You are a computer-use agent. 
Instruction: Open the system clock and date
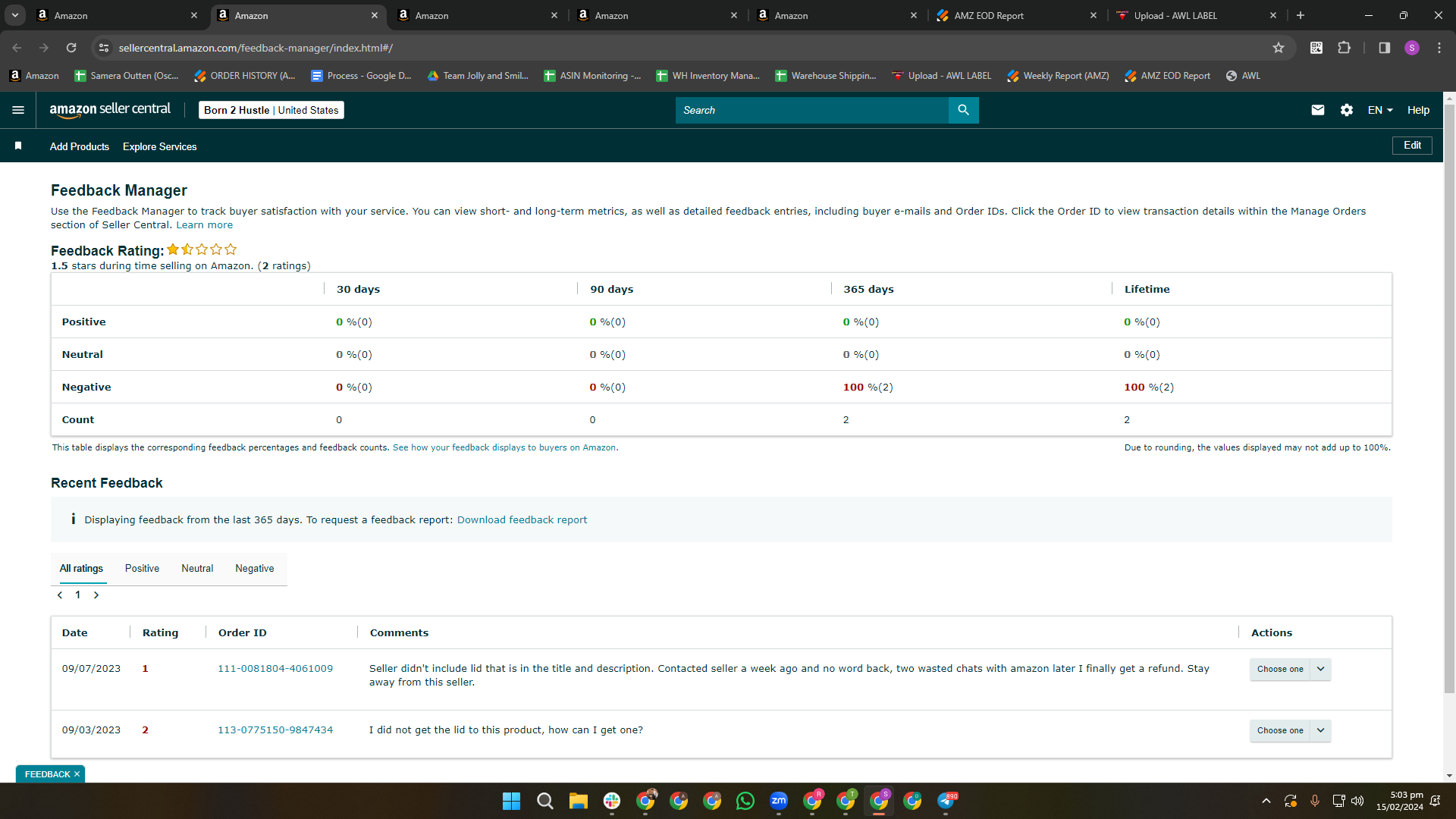point(1400,801)
